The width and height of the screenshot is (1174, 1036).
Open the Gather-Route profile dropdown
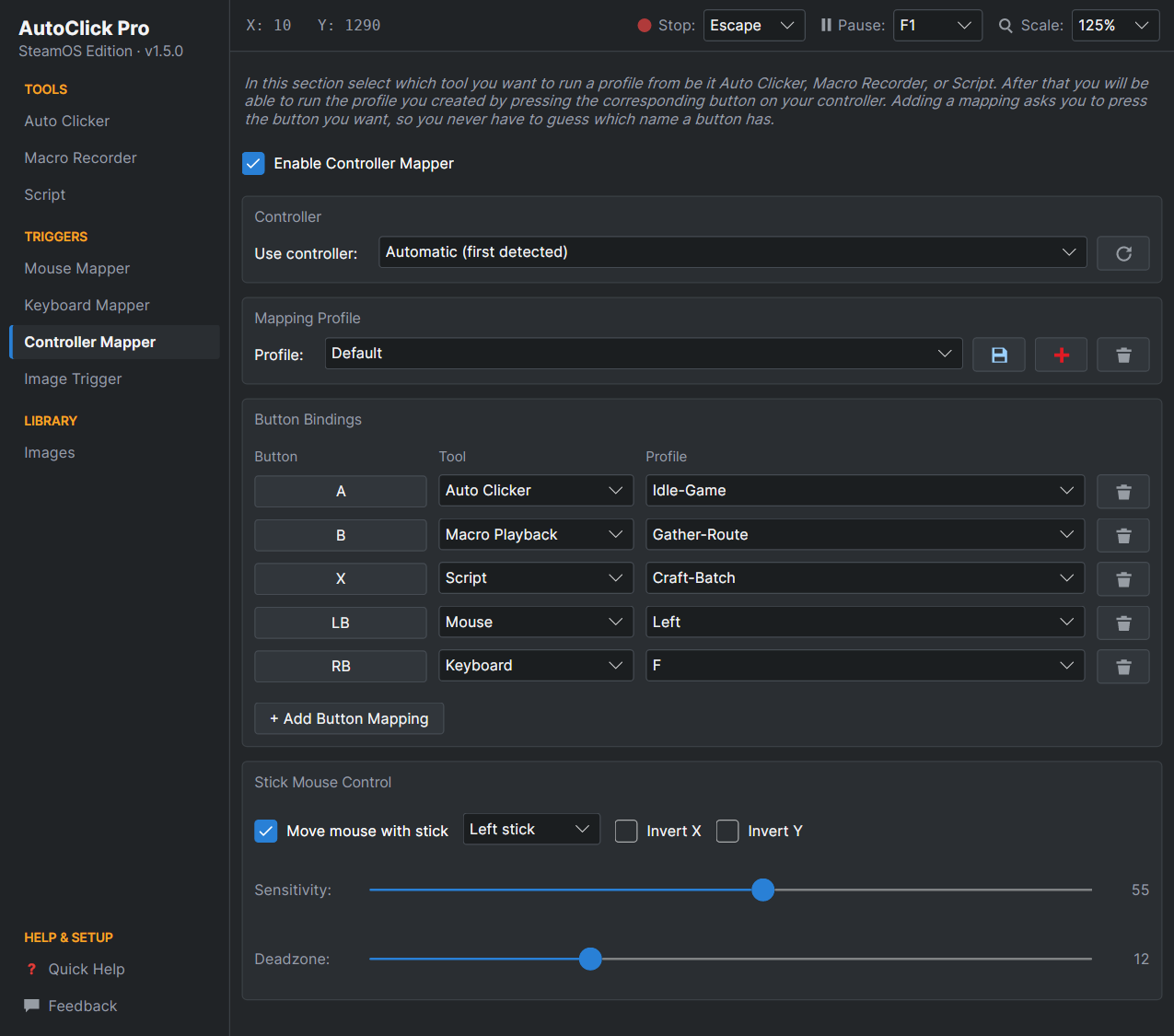click(x=865, y=534)
